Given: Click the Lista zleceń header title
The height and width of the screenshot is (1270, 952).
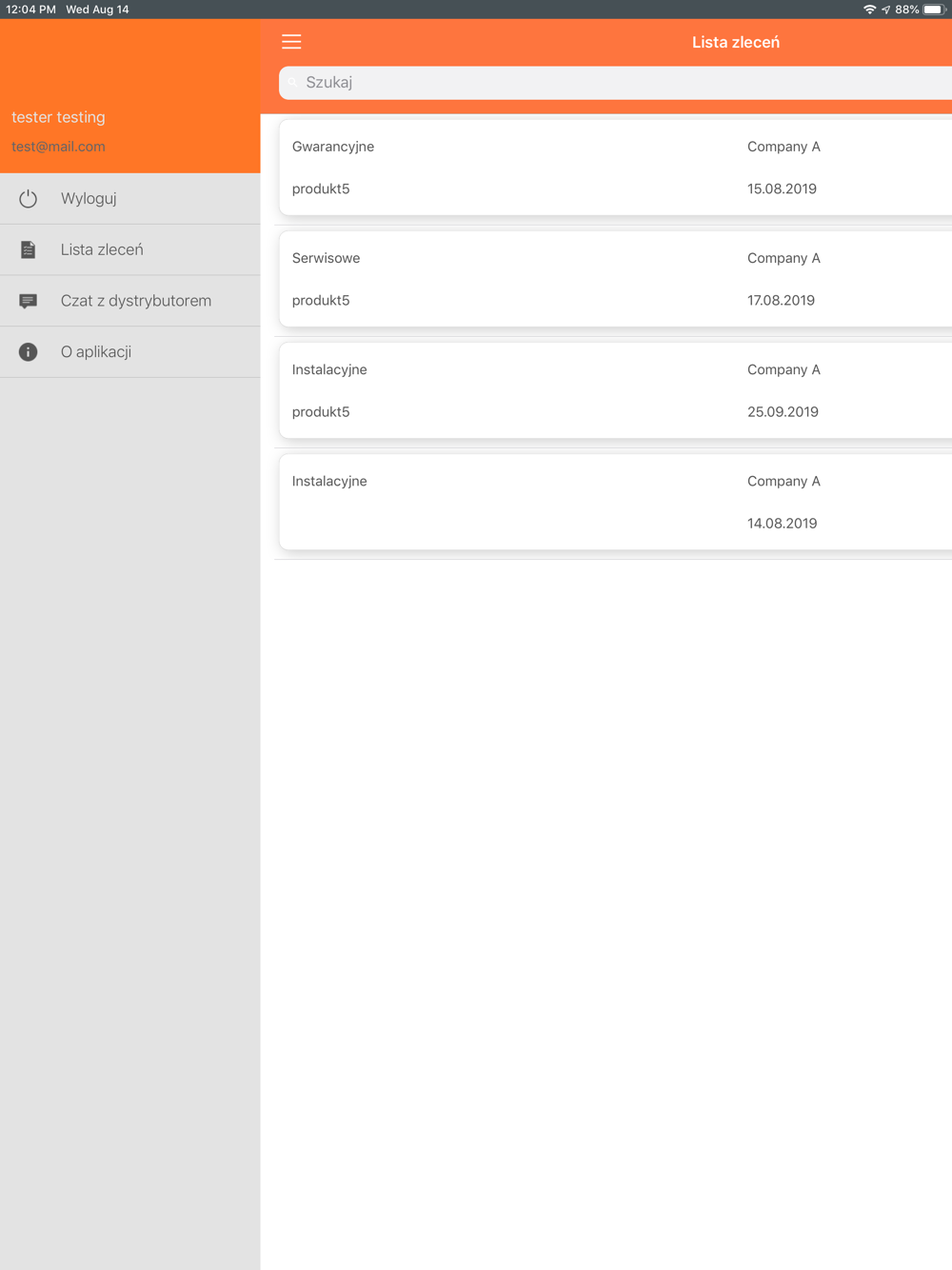Looking at the screenshot, I should point(736,42).
